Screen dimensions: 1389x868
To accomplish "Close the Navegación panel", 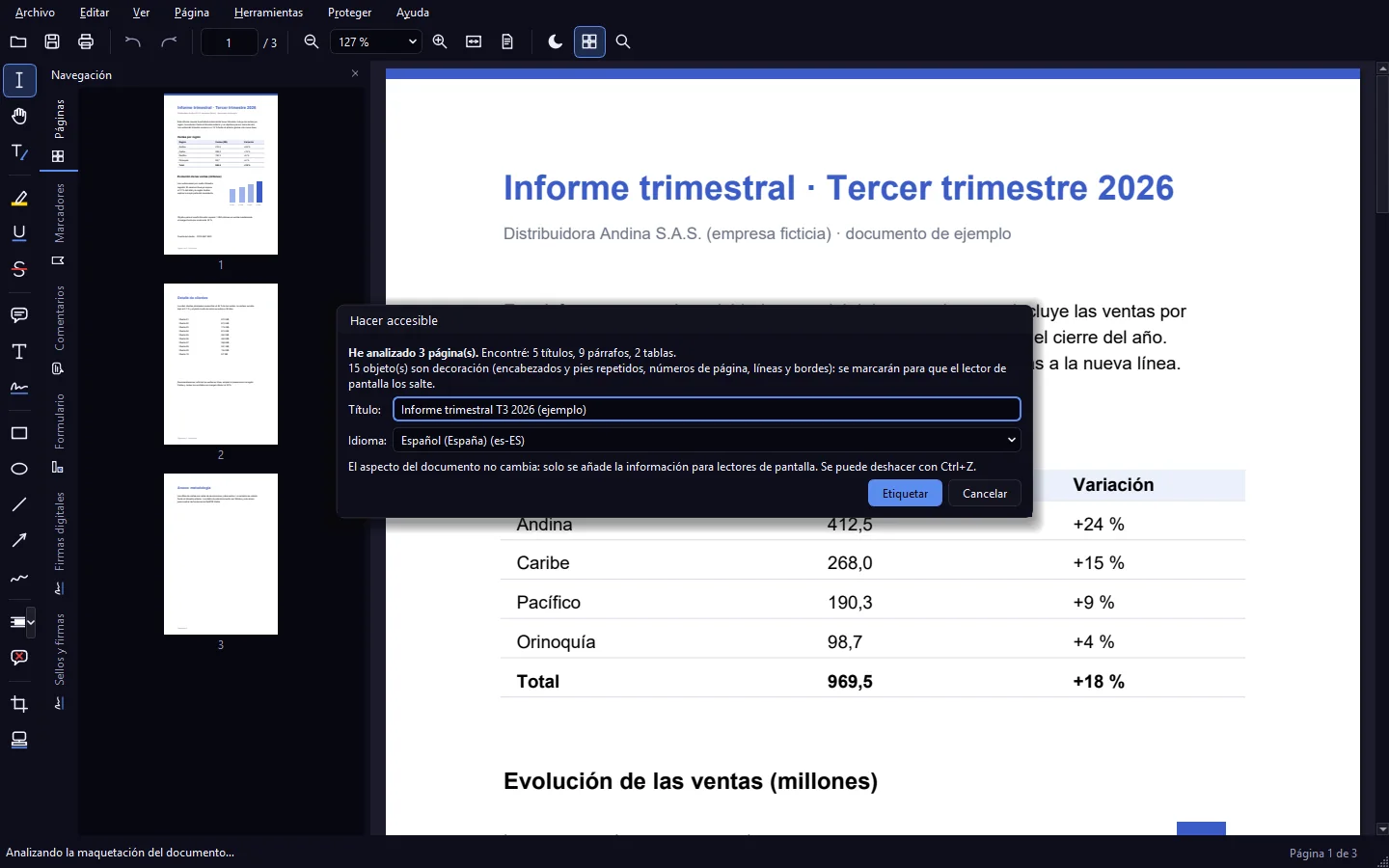I will [x=355, y=73].
